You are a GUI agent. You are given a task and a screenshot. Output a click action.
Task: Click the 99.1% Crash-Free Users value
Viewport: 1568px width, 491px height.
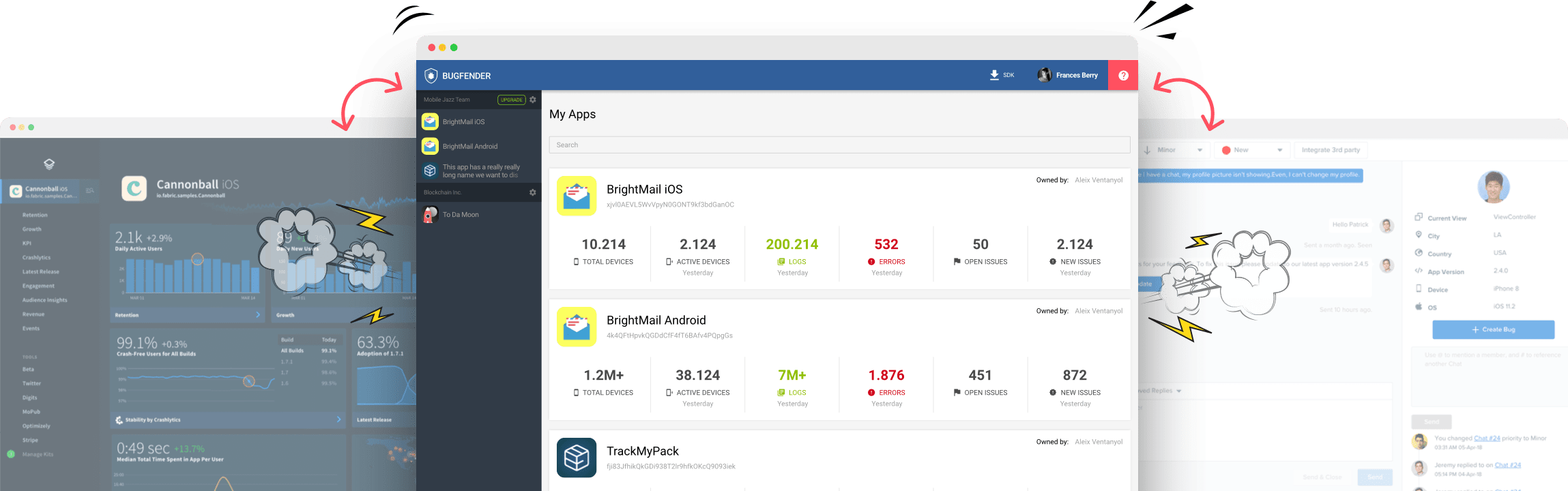pos(136,342)
